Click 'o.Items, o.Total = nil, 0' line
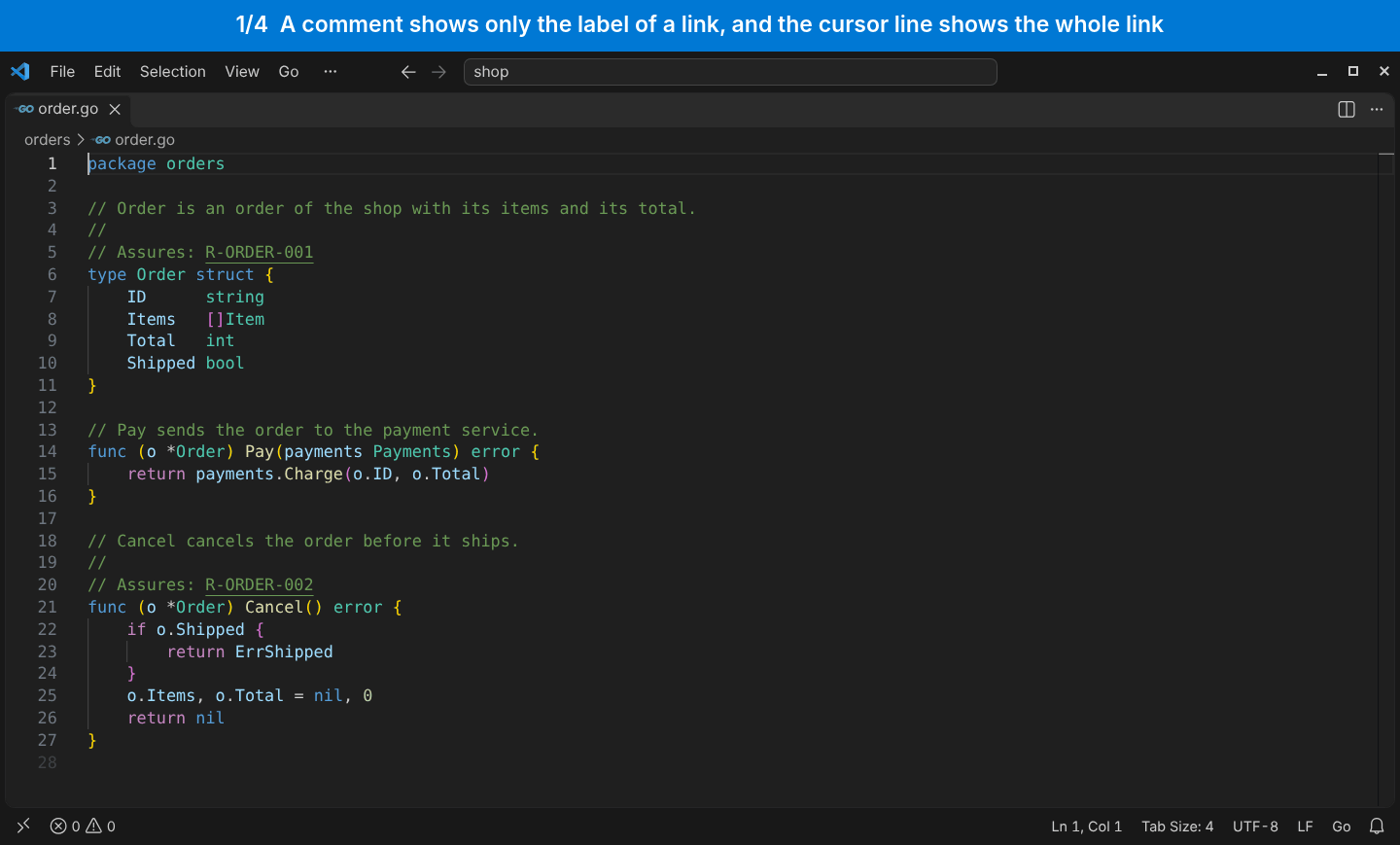The image size is (1400, 845). (x=250, y=696)
